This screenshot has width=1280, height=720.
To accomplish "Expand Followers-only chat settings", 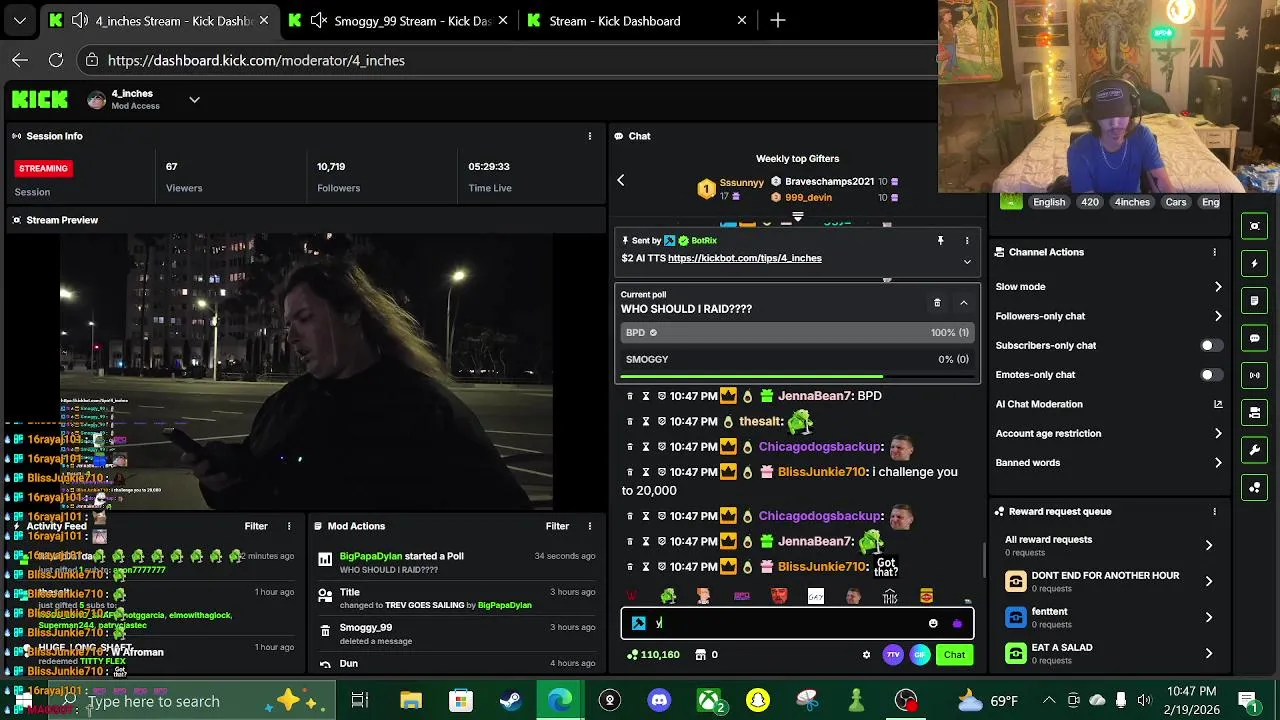I will pos(1218,316).
